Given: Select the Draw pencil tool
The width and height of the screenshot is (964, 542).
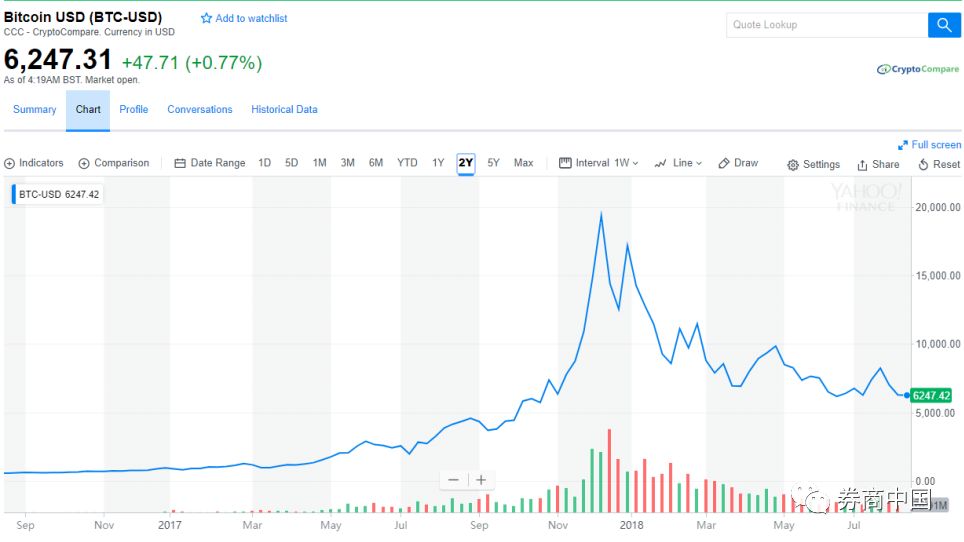Looking at the screenshot, I should 738,163.
